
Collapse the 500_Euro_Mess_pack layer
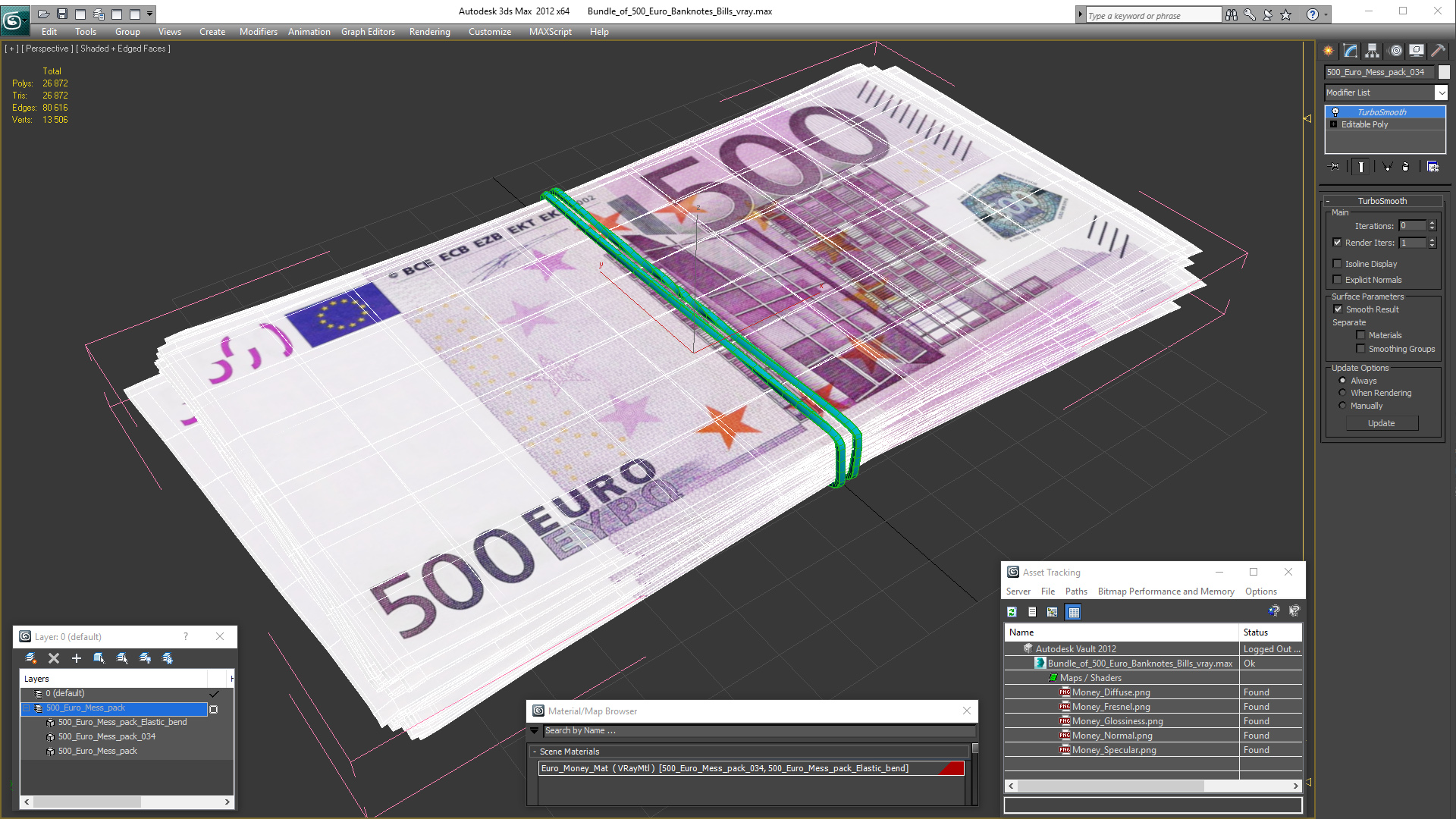click(27, 708)
